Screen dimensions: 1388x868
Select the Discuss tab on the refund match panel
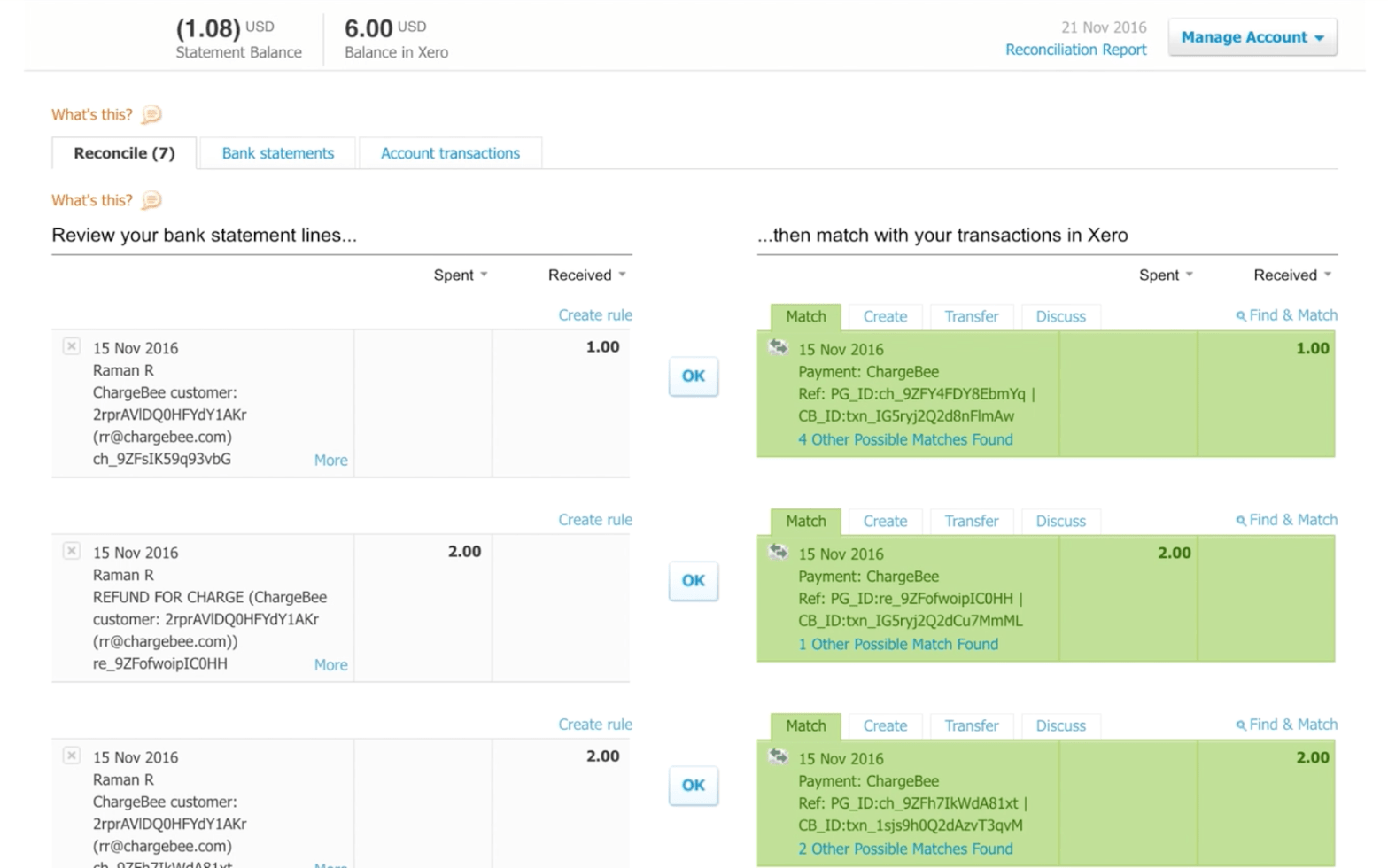(x=1059, y=522)
